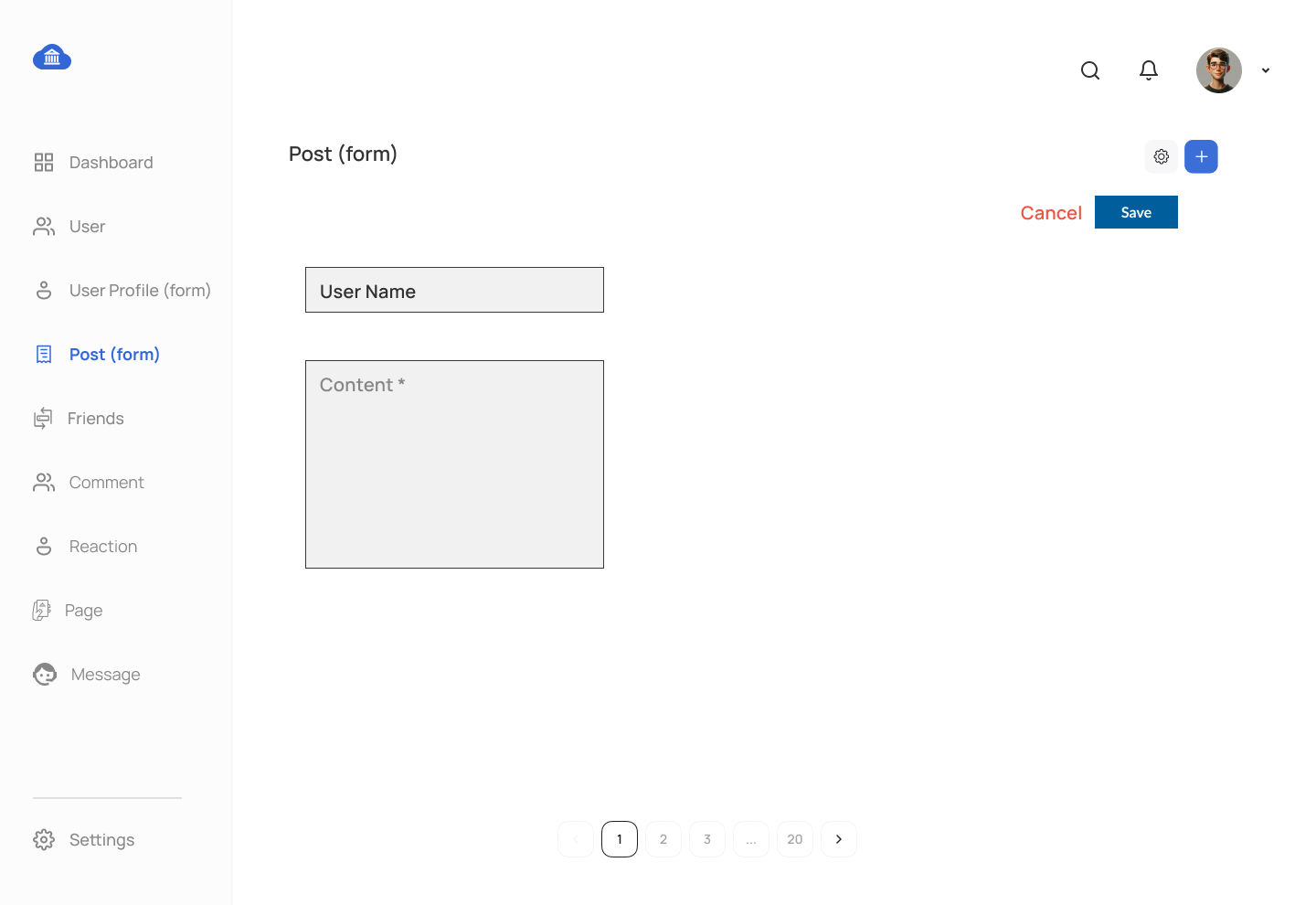Open User Profile (form) menu item
The width and height of the screenshot is (1316, 905).
pos(140,291)
